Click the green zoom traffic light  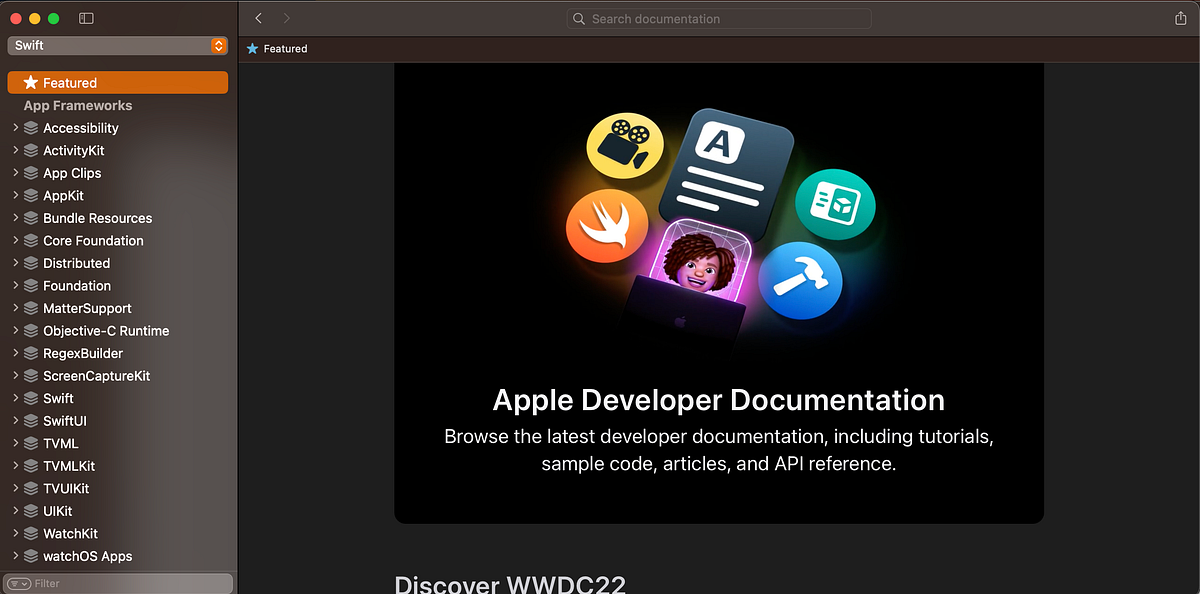tap(52, 17)
